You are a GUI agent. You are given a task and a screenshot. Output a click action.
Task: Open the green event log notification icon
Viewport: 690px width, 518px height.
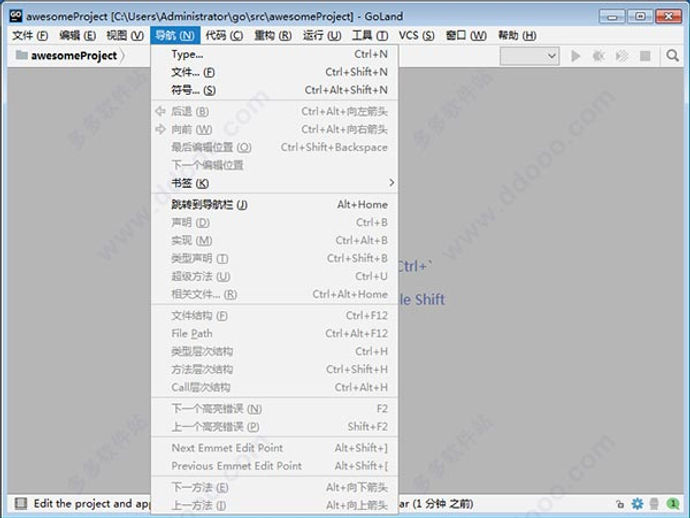[673, 503]
